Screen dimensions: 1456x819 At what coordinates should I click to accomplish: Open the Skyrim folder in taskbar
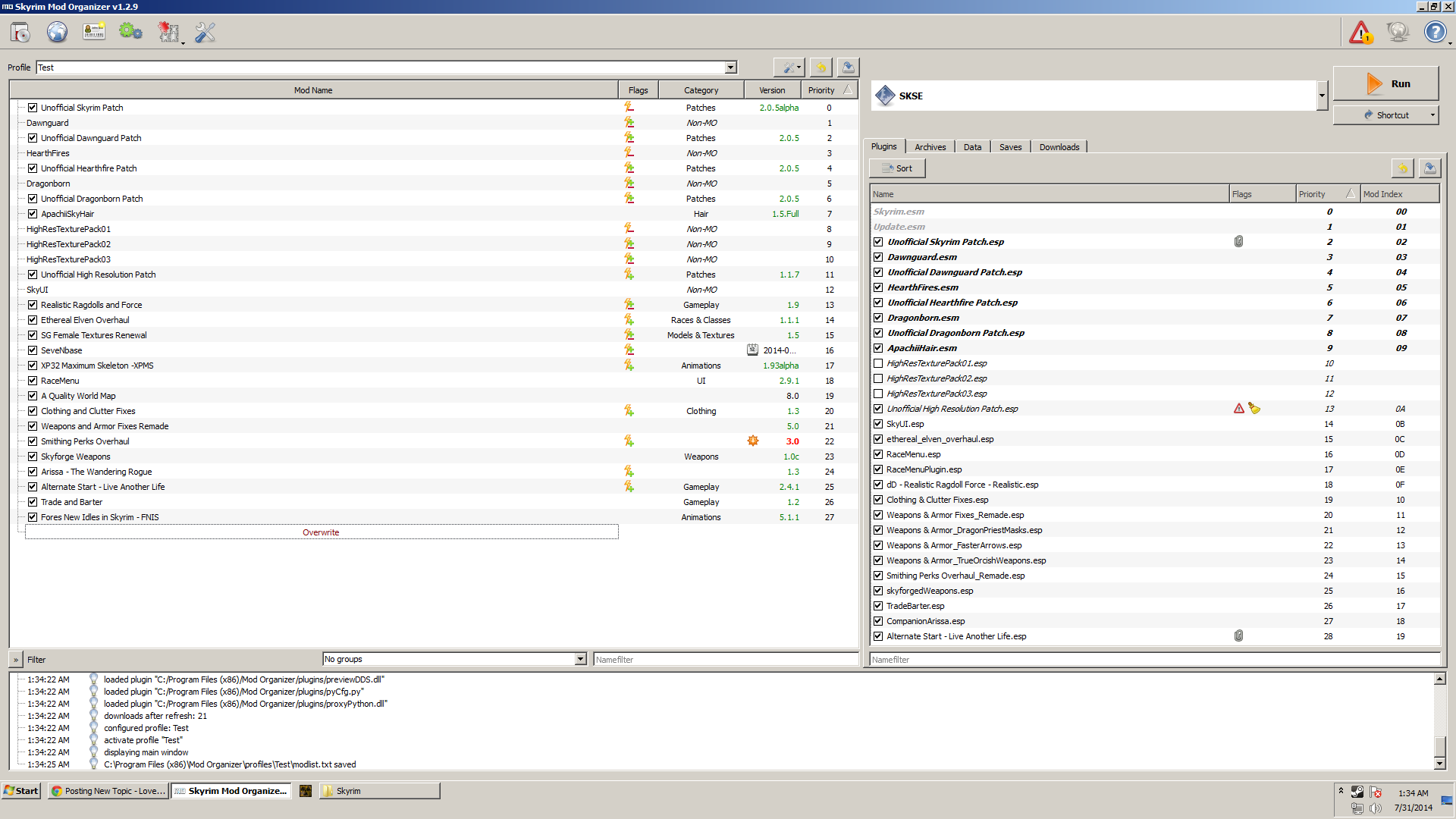point(379,791)
